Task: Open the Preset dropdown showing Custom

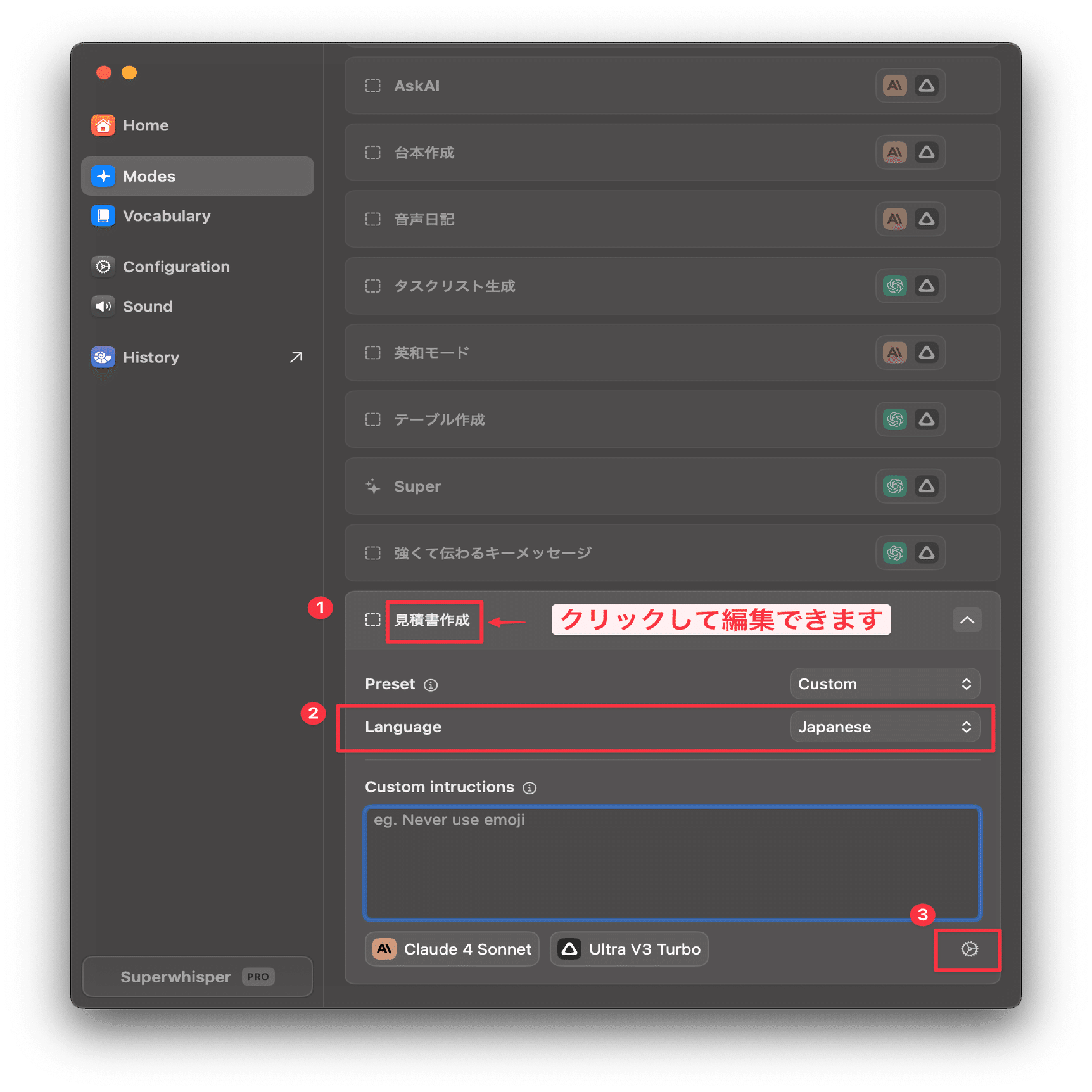Action: click(885, 684)
